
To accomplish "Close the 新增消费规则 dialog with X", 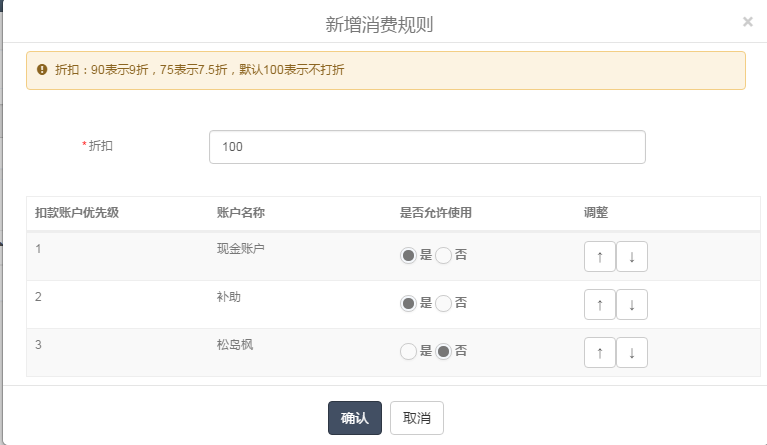I will pyautogui.click(x=747, y=21).
